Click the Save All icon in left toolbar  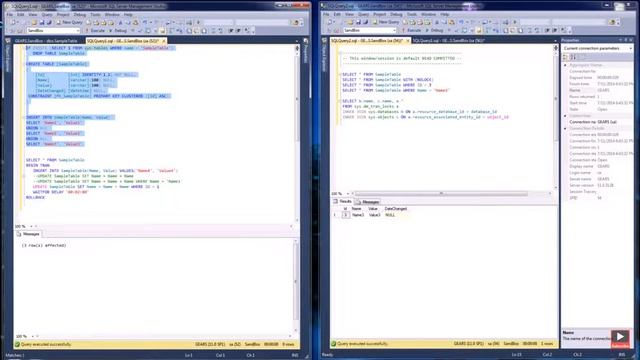(x=49, y=22)
